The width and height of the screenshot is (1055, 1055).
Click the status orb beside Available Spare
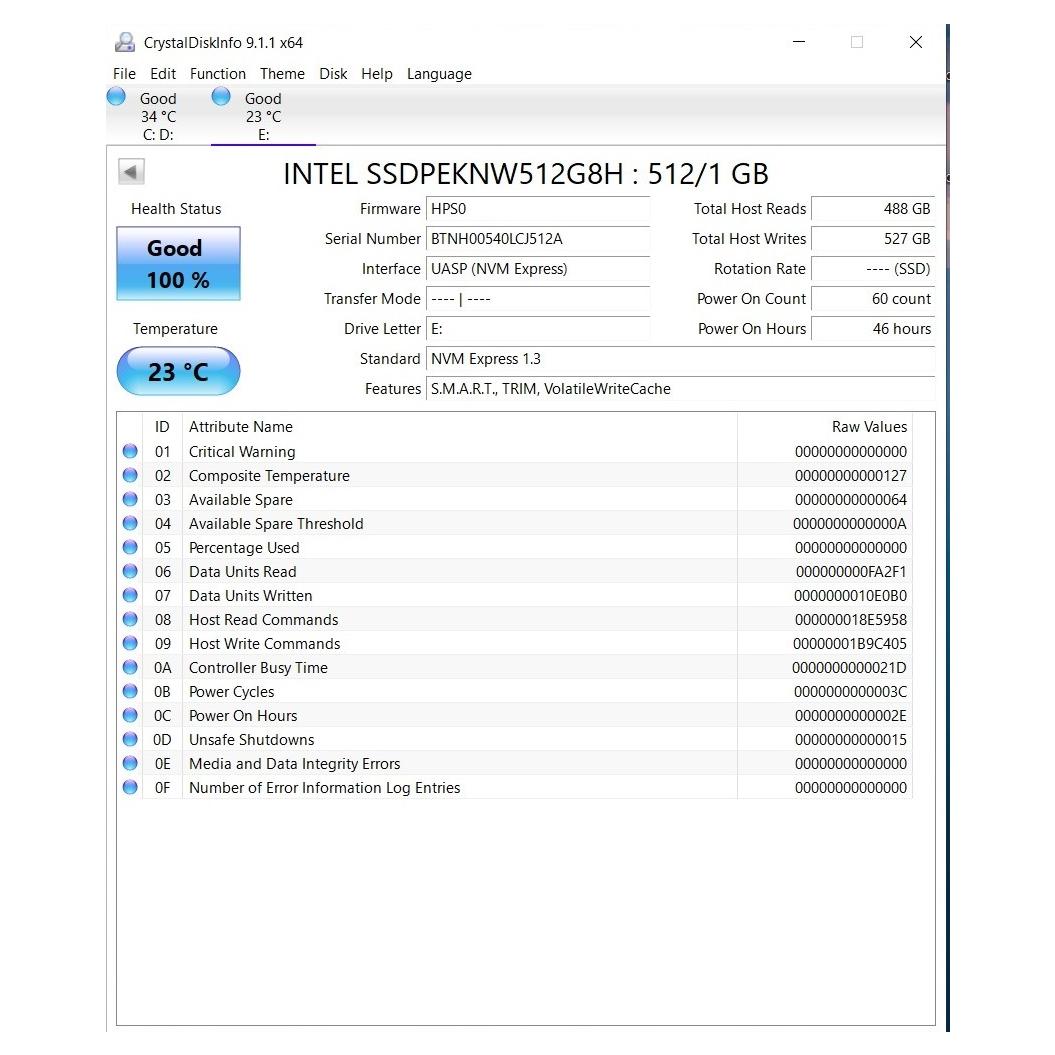pyautogui.click(x=130, y=500)
